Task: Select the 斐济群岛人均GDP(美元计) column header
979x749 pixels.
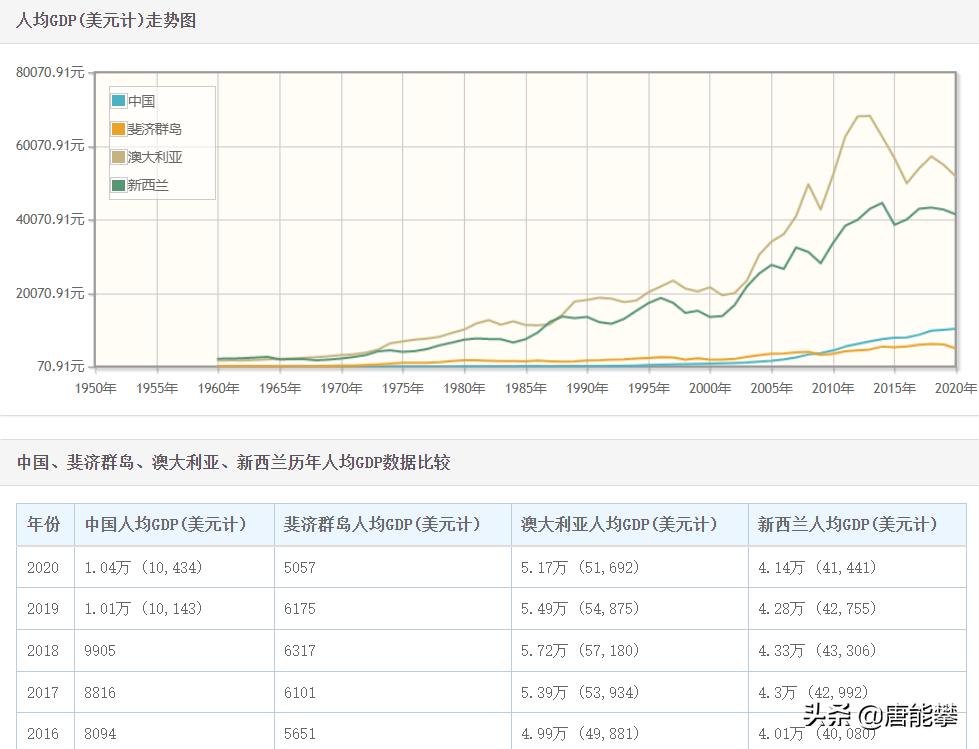Action: (381, 524)
